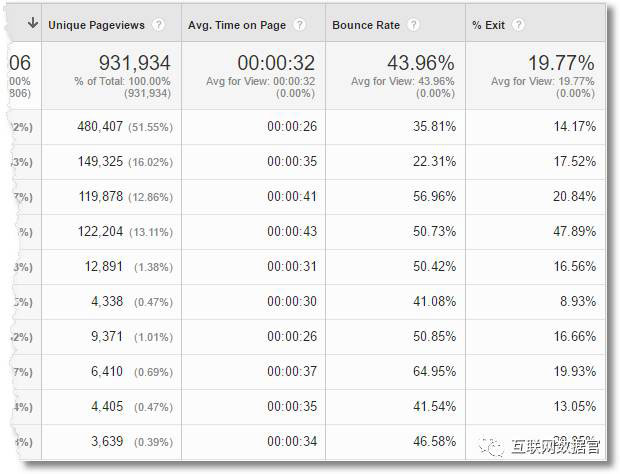Viewport: 620px width, 474px height.
Task: Click the 22.31% bounce rate cell
Action: pyautogui.click(x=432, y=162)
